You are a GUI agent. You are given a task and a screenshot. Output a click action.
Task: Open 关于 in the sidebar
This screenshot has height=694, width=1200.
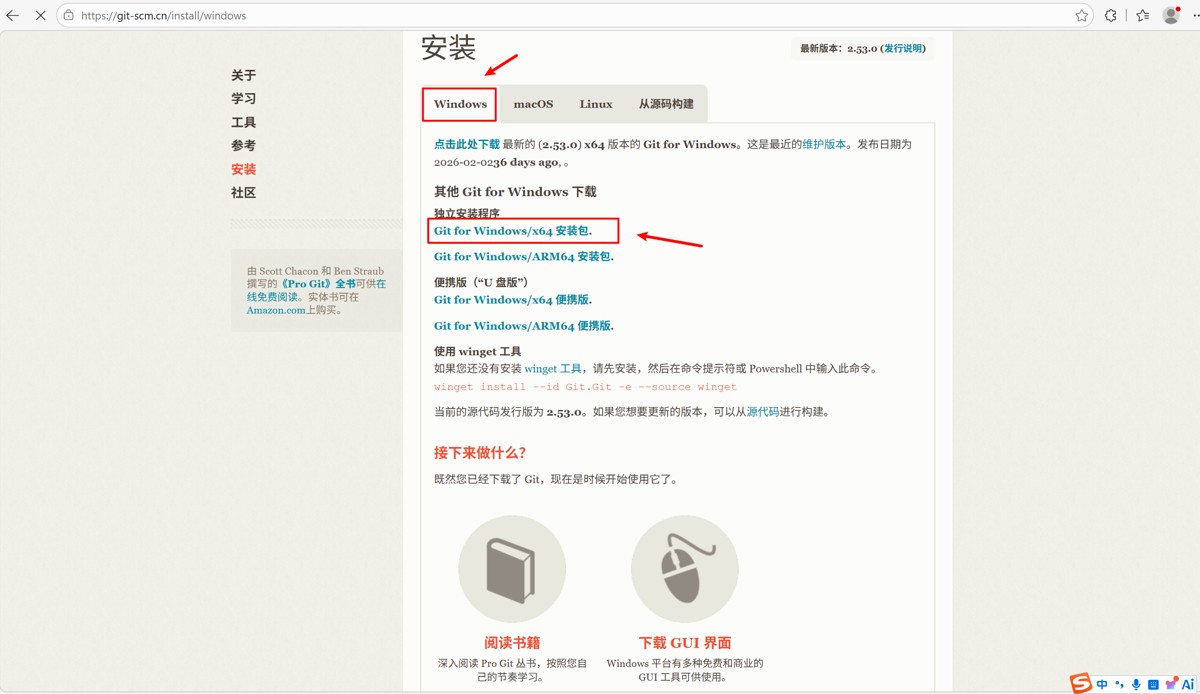pyautogui.click(x=243, y=75)
